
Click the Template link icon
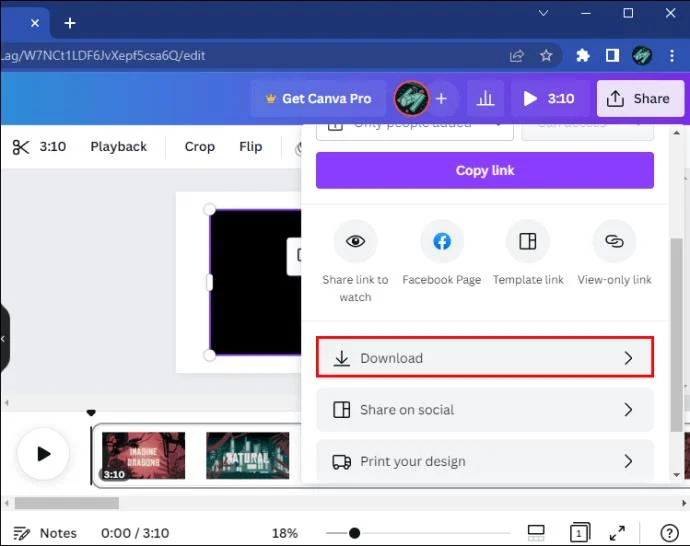[528, 241]
